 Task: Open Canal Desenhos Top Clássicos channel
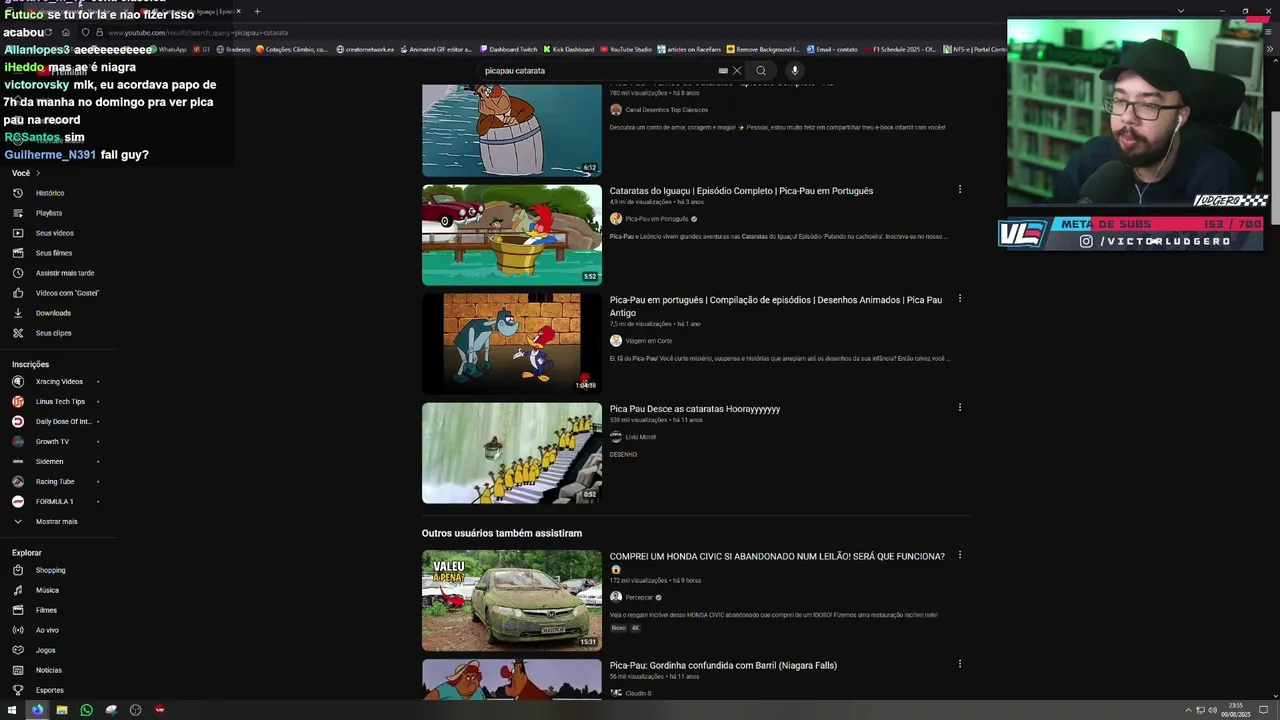tap(666, 110)
